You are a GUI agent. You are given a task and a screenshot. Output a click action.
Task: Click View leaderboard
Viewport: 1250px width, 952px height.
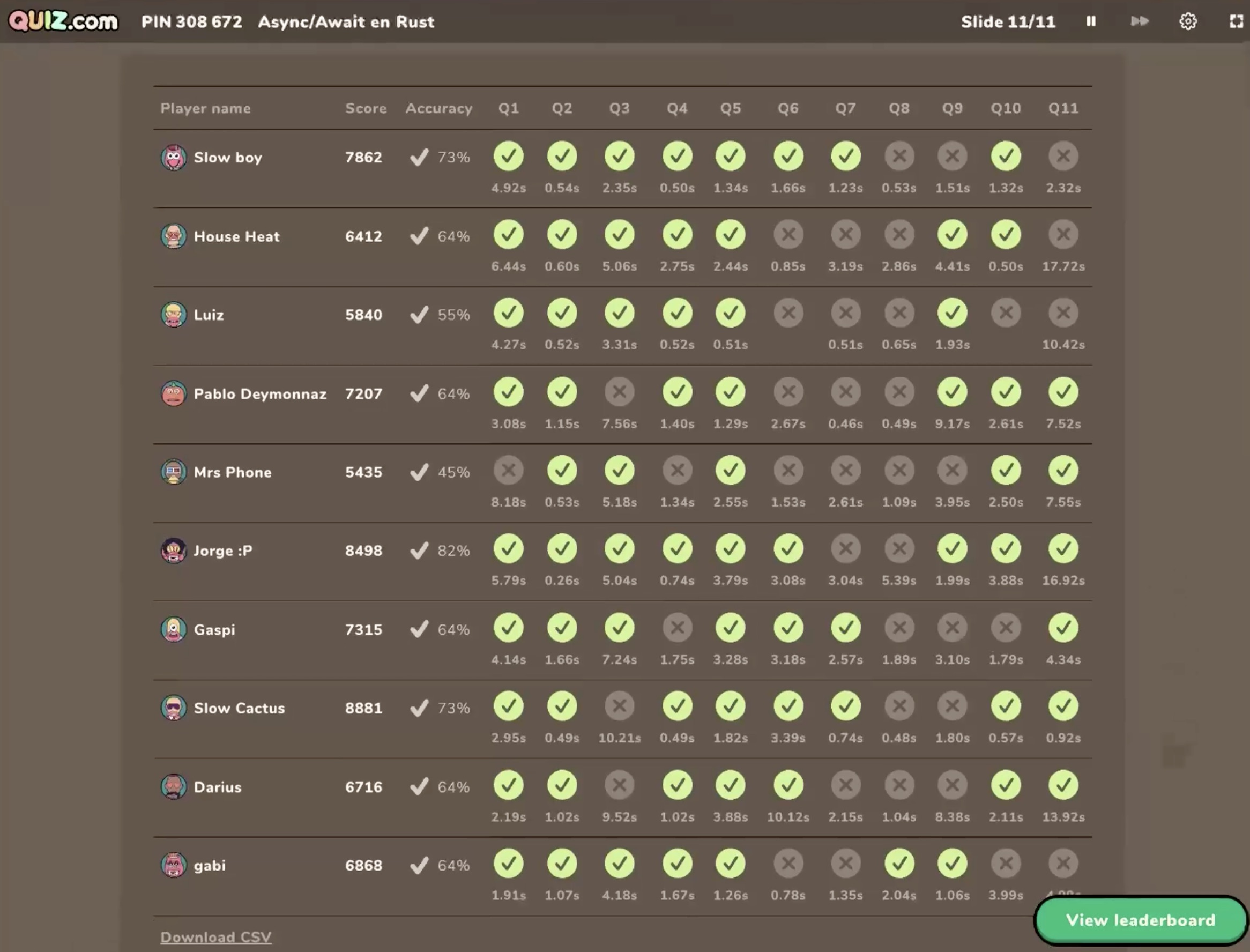(x=1140, y=920)
